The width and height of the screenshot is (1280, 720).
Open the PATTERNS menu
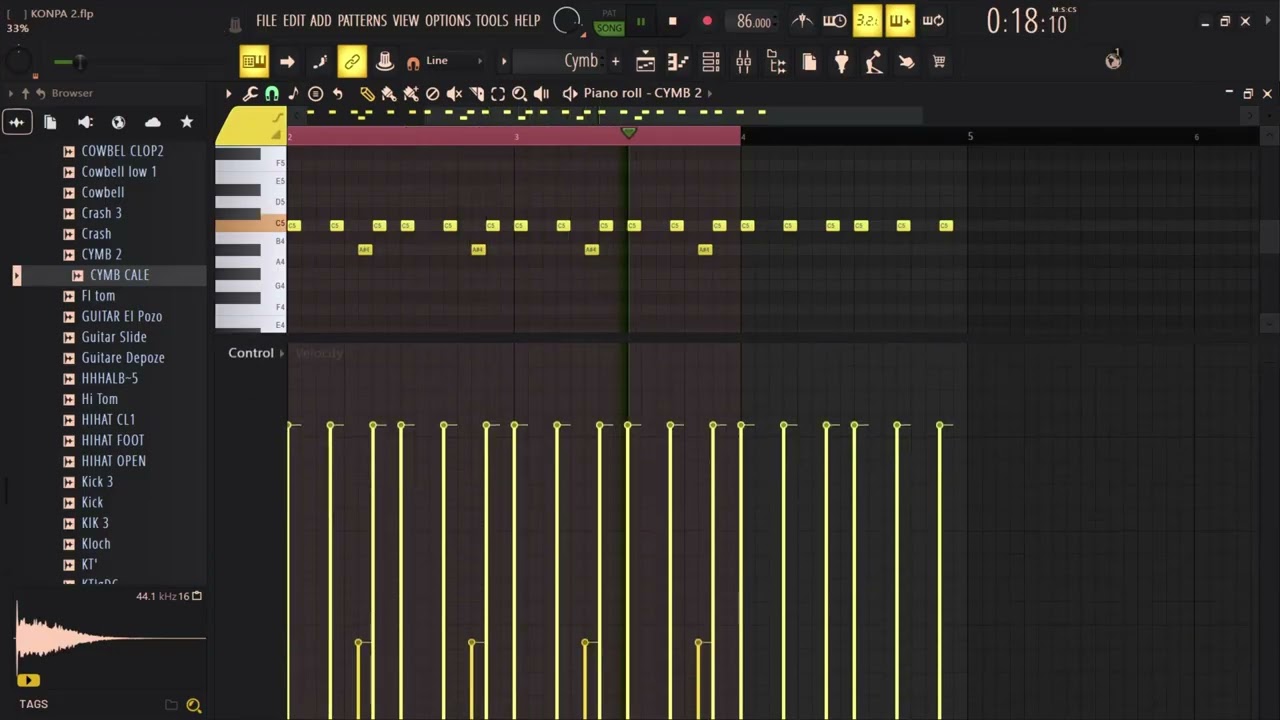coord(362,21)
